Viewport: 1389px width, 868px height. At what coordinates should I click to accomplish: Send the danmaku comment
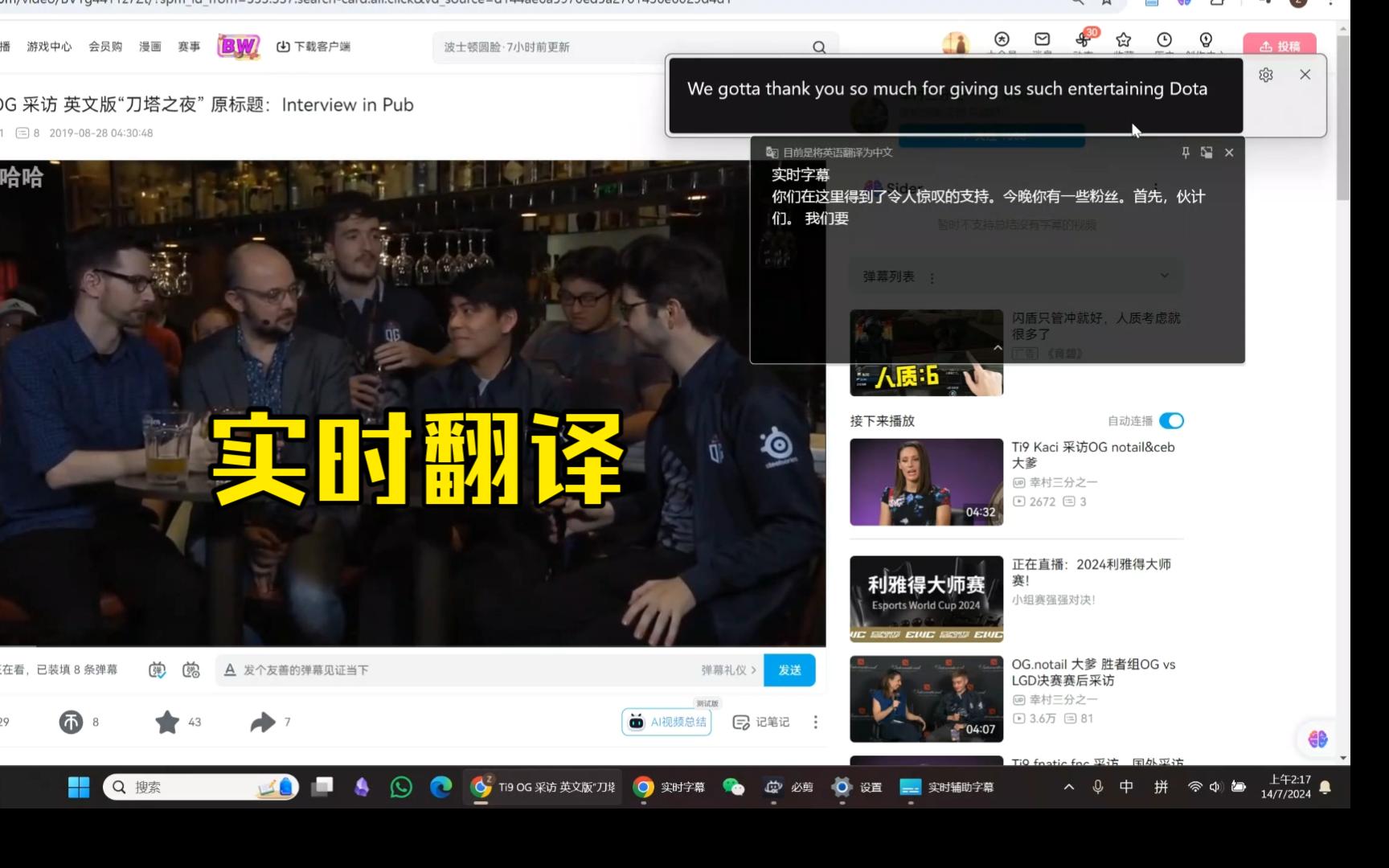point(789,669)
